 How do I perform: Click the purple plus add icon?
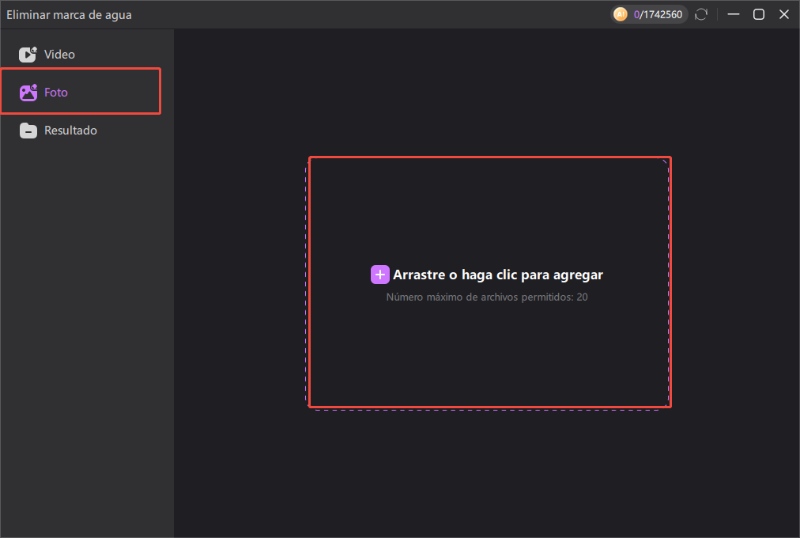point(380,274)
